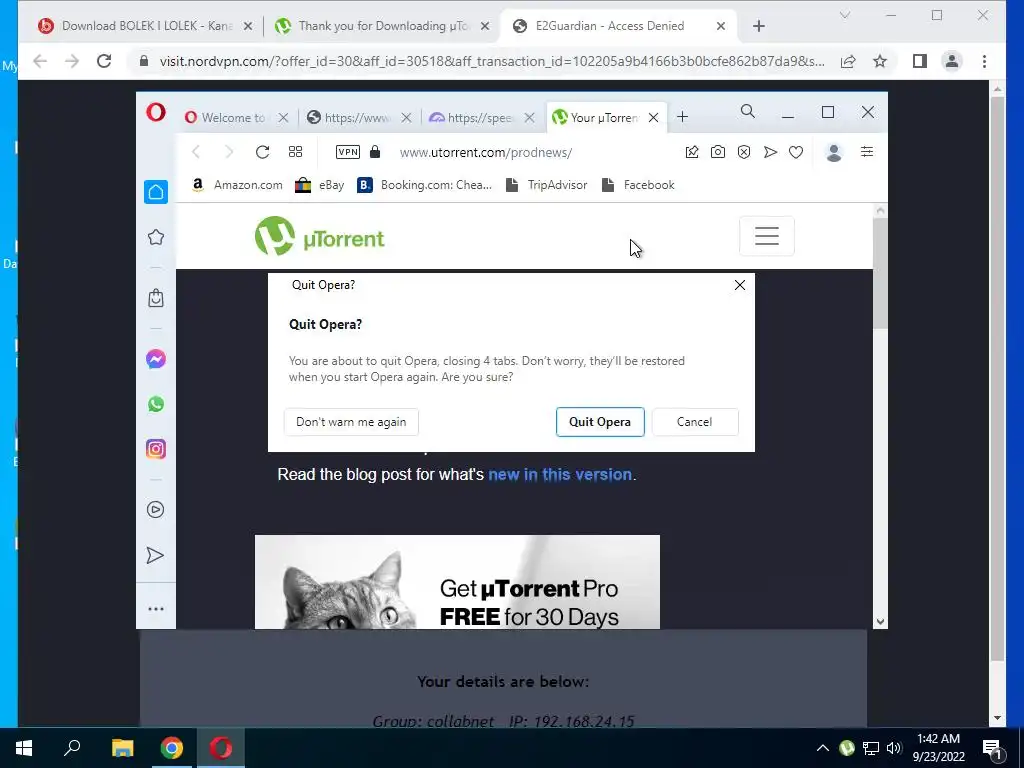
Task: Open Speed Dial grid icon in Opera
Action: pos(295,152)
